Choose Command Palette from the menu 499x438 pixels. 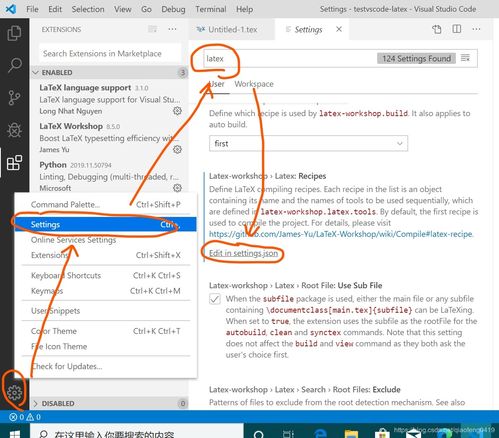point(106,204)
